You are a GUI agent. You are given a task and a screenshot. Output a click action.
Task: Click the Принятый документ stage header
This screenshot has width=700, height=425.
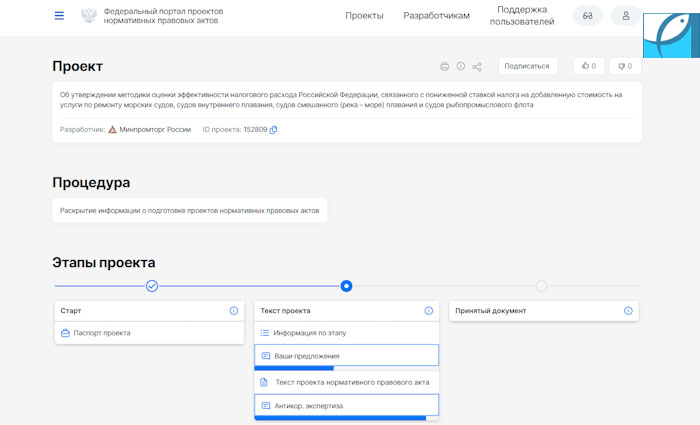click(544, 311)
